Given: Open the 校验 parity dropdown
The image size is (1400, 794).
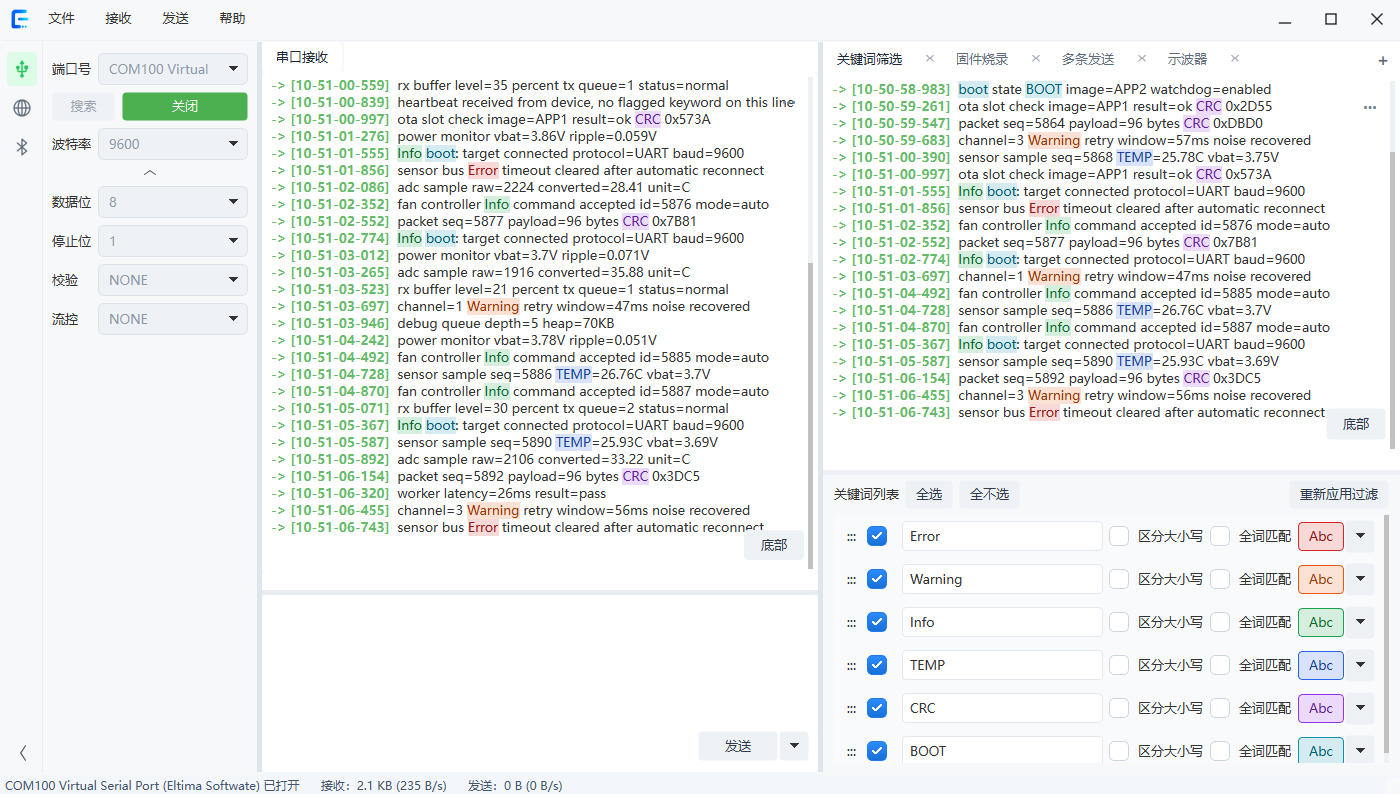Looking at the screenshot, I should pyautogui.click(x=172, y=280).
